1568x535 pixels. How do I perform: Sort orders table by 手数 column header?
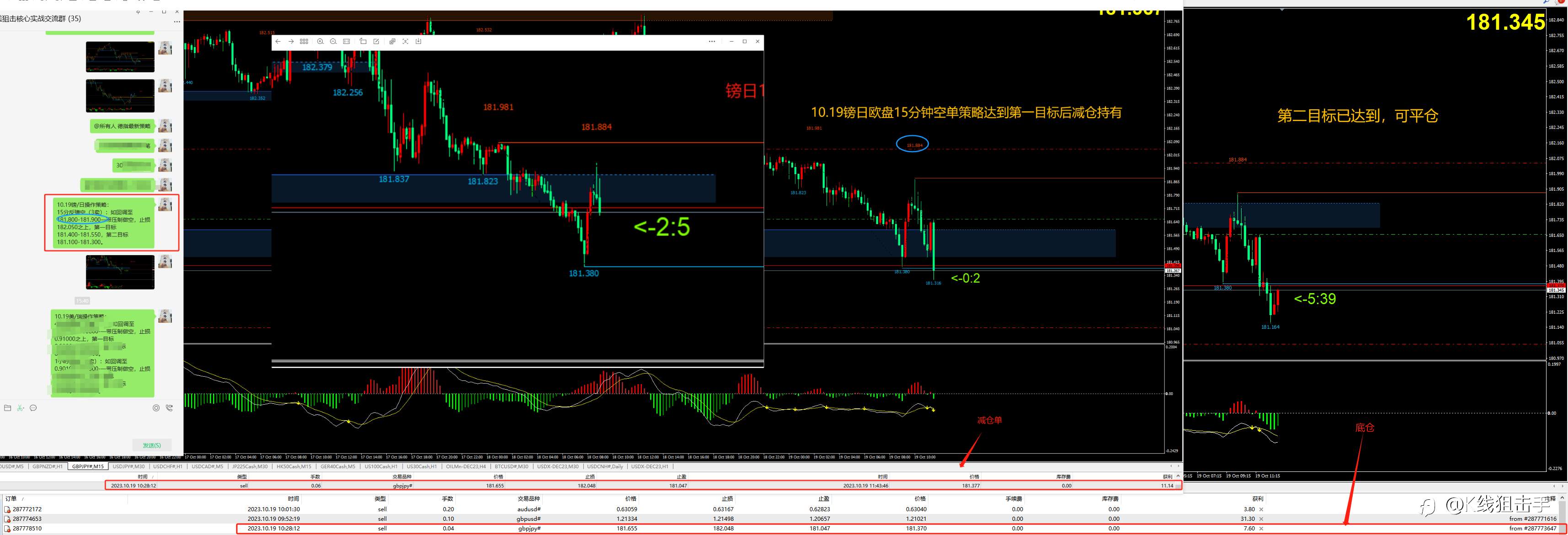(448, 499)
